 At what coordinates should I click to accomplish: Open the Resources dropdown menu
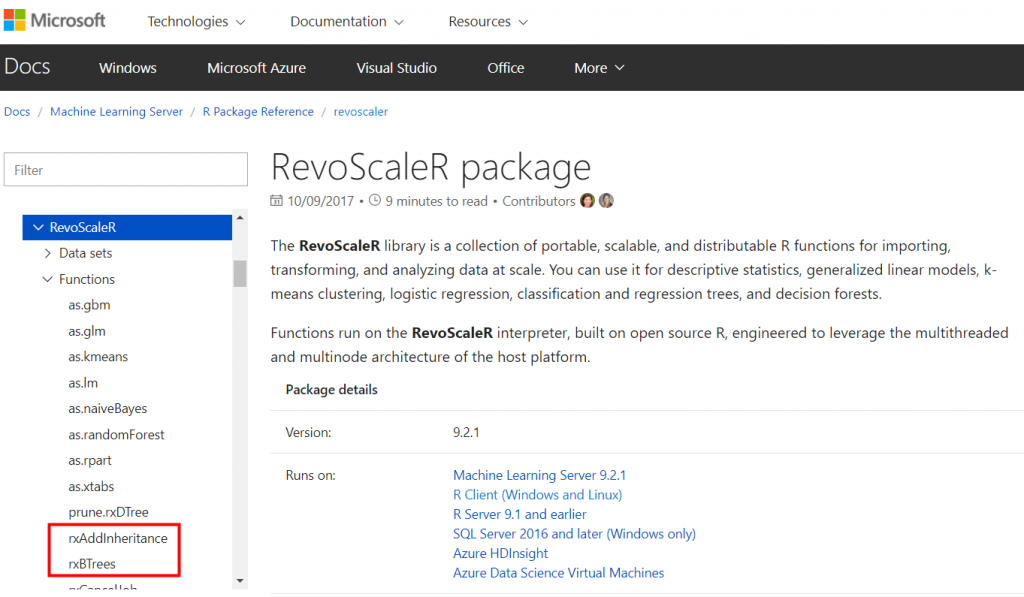488,22
